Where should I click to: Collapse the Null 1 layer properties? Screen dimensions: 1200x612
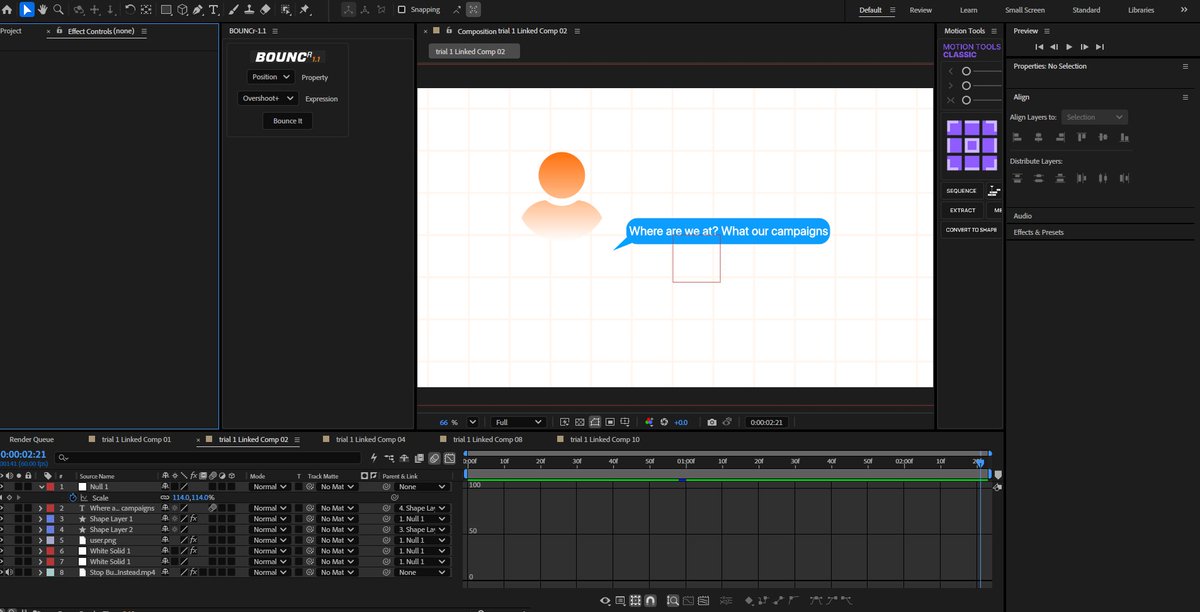41,486
